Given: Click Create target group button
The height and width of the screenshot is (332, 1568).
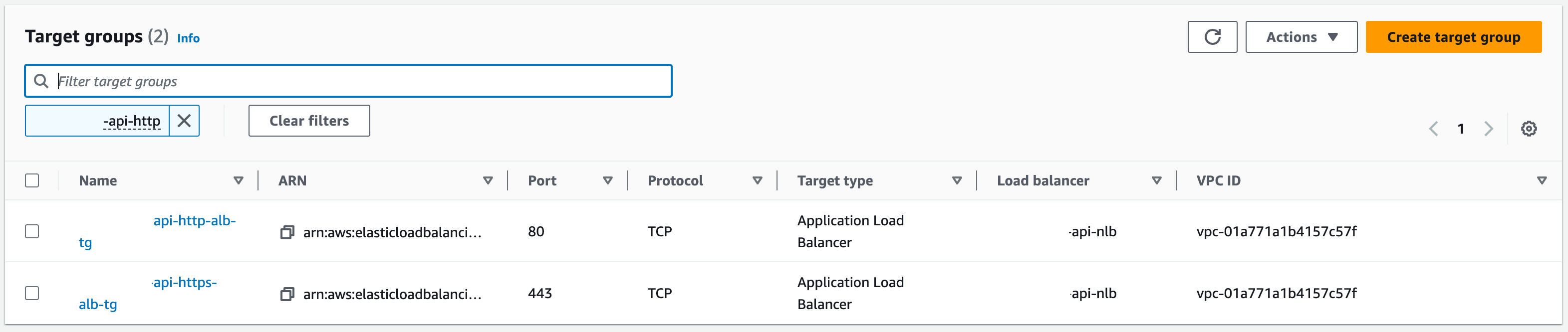Looking at the screenshot, I should tap(1453, 37).
